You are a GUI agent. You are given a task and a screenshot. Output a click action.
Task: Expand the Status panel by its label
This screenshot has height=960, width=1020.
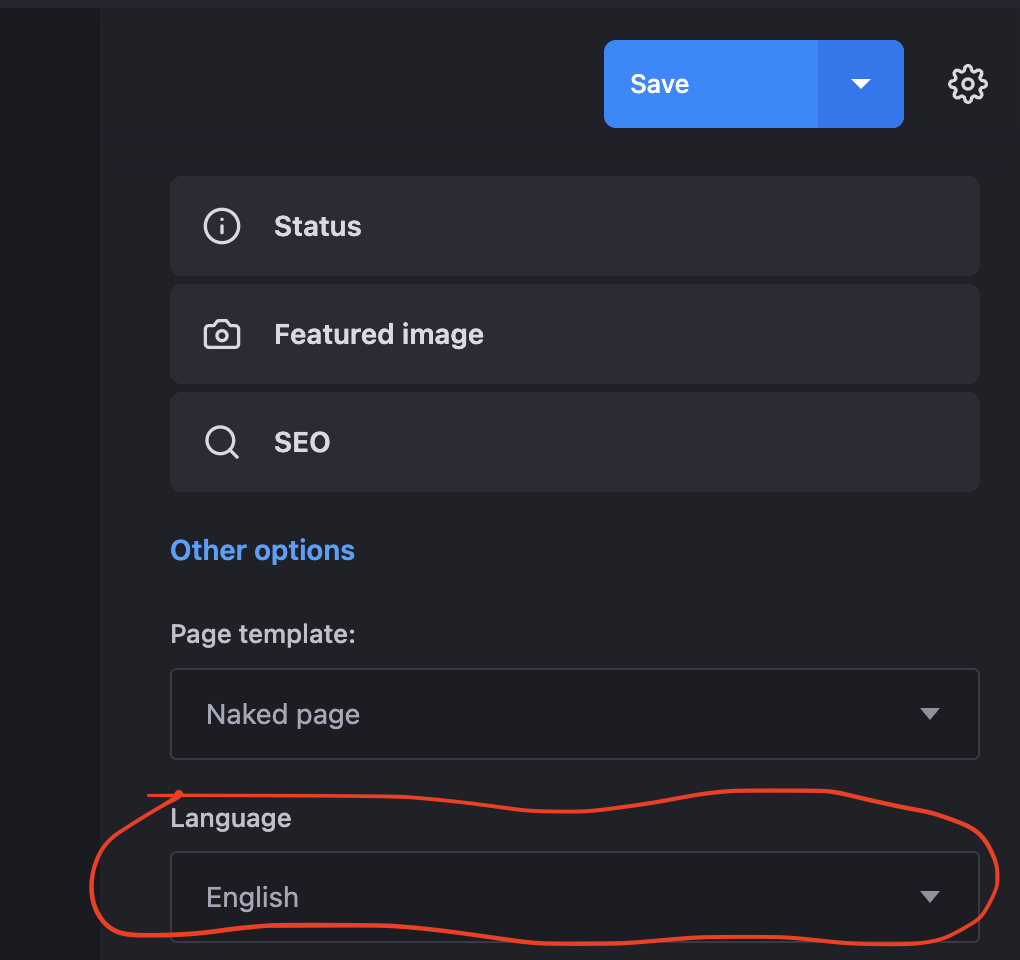tap(318, 227)
